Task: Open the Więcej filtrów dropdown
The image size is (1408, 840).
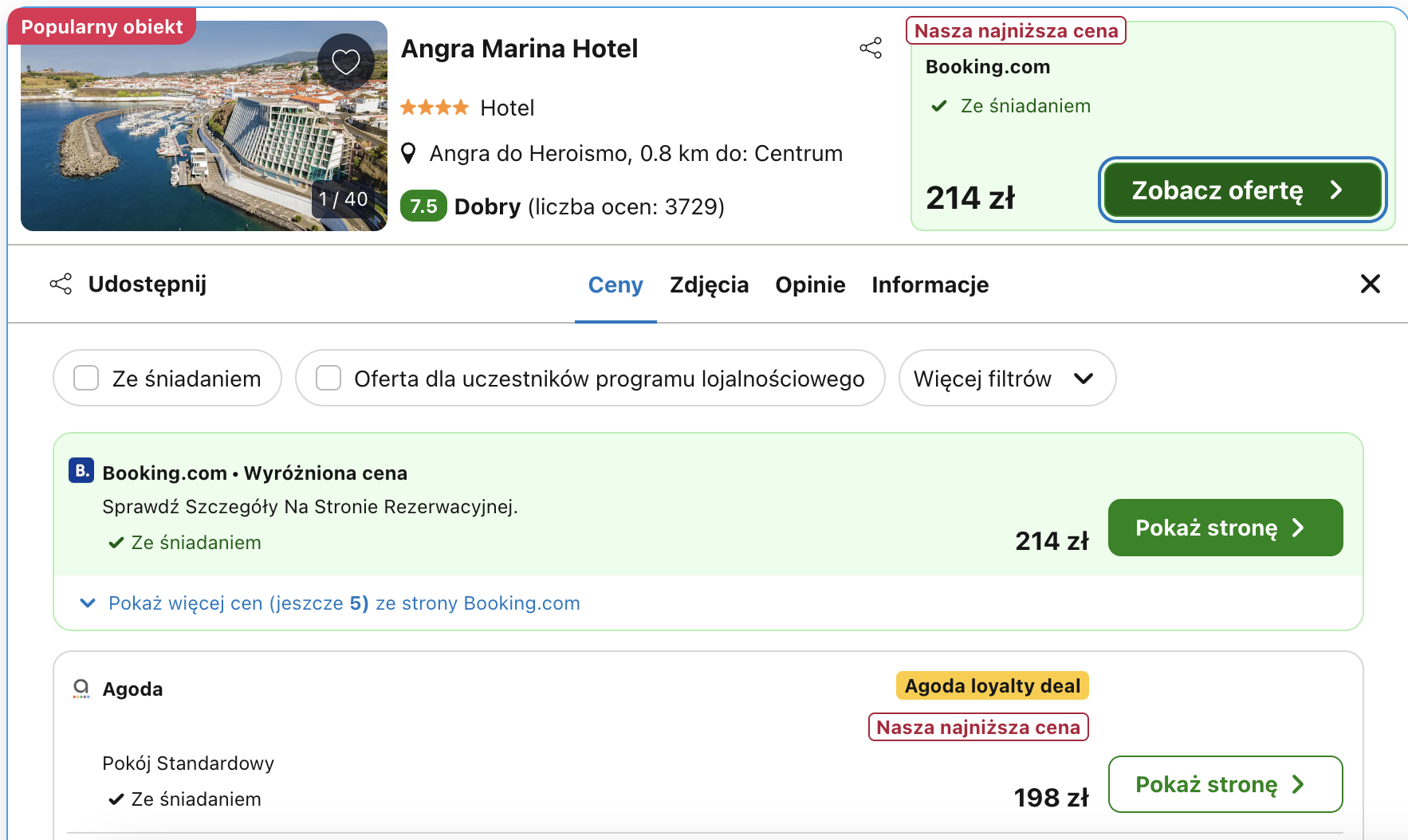Action: 1006,378
